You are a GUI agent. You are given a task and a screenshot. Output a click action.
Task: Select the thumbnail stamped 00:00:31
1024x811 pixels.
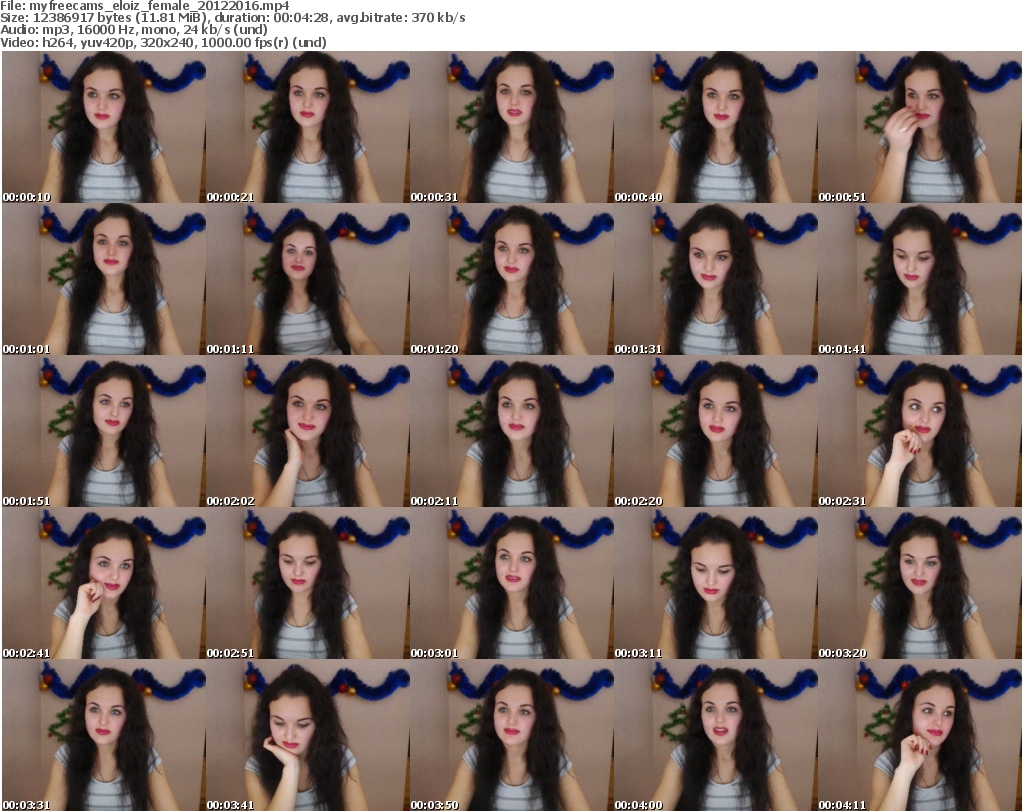[511, 127]
